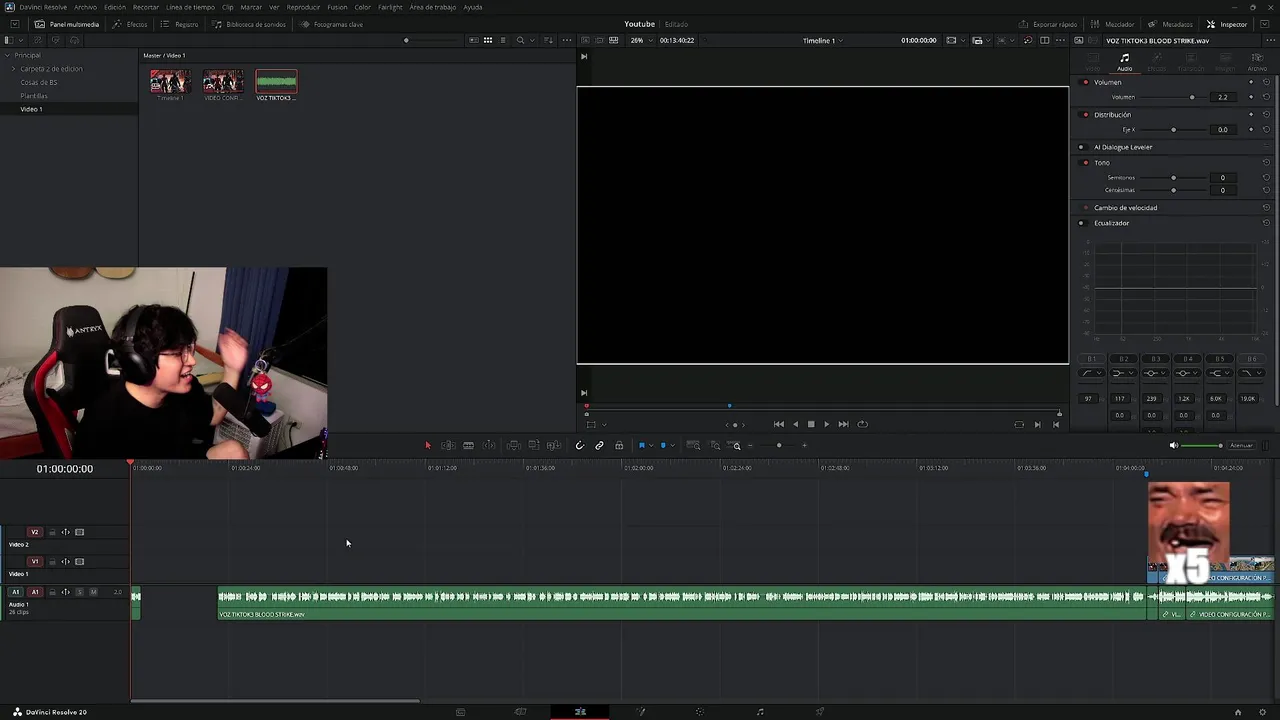The image size is (1280, 720).
Task: Open the Fairlight page icon
Action: click(760, 712)
